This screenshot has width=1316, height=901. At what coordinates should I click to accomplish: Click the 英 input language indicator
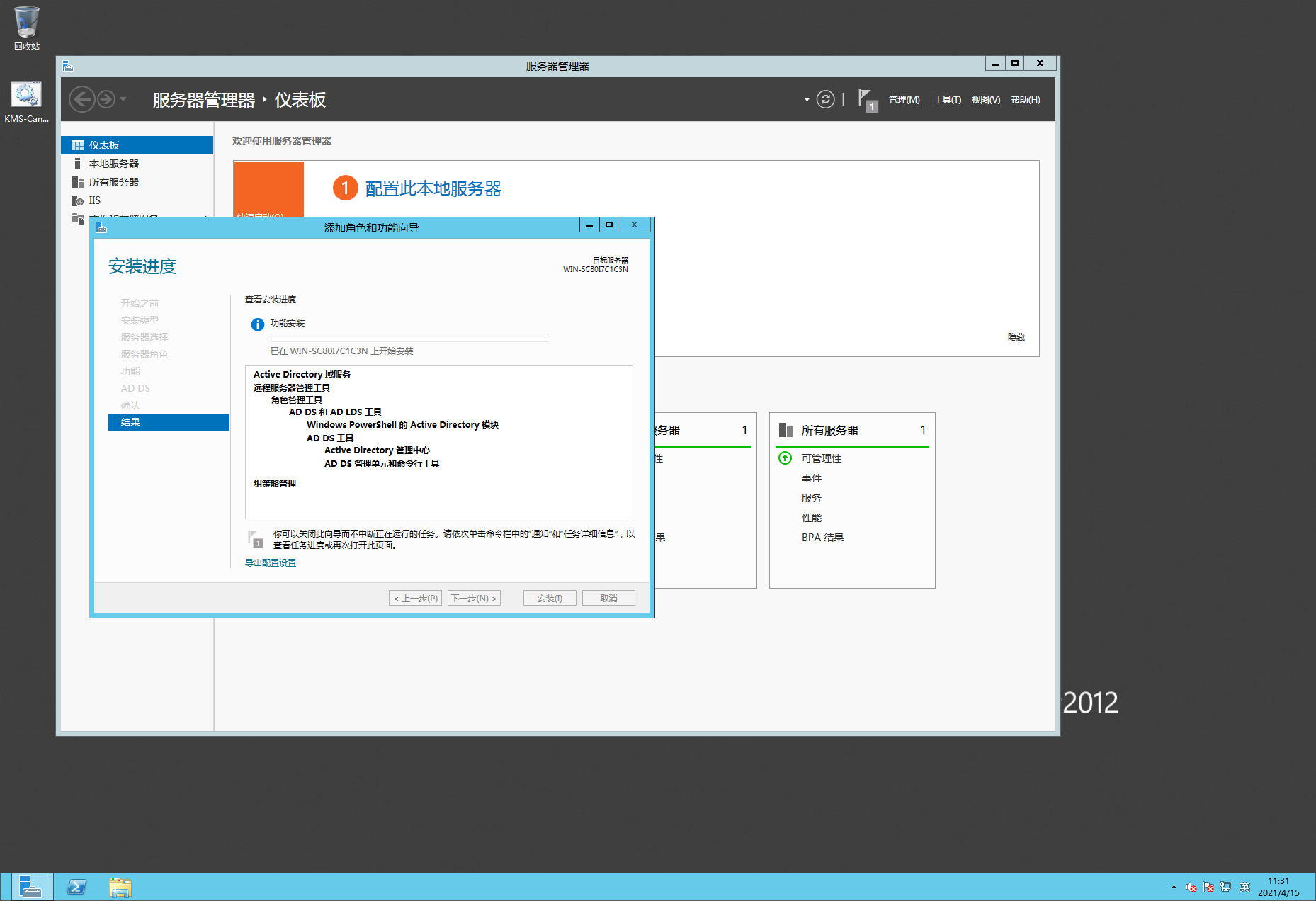pos(1244,887)
